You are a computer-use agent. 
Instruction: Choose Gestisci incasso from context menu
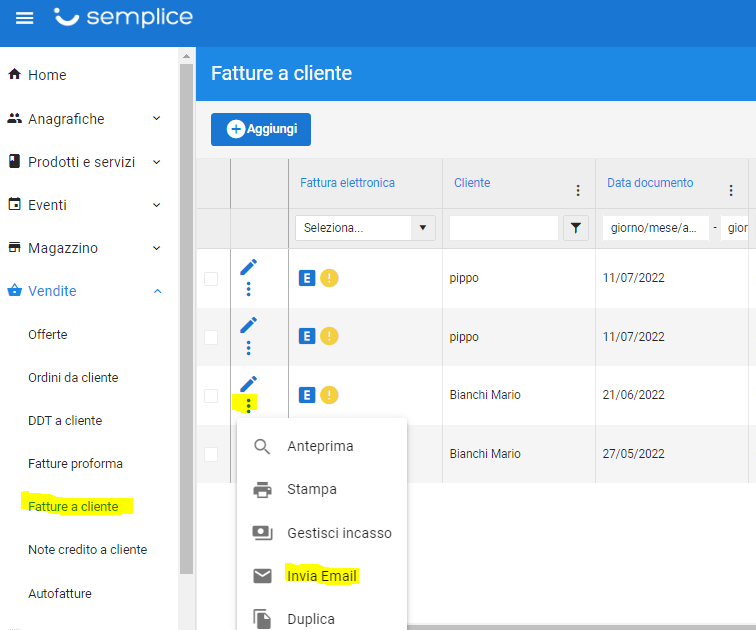(x=322, y=533)
